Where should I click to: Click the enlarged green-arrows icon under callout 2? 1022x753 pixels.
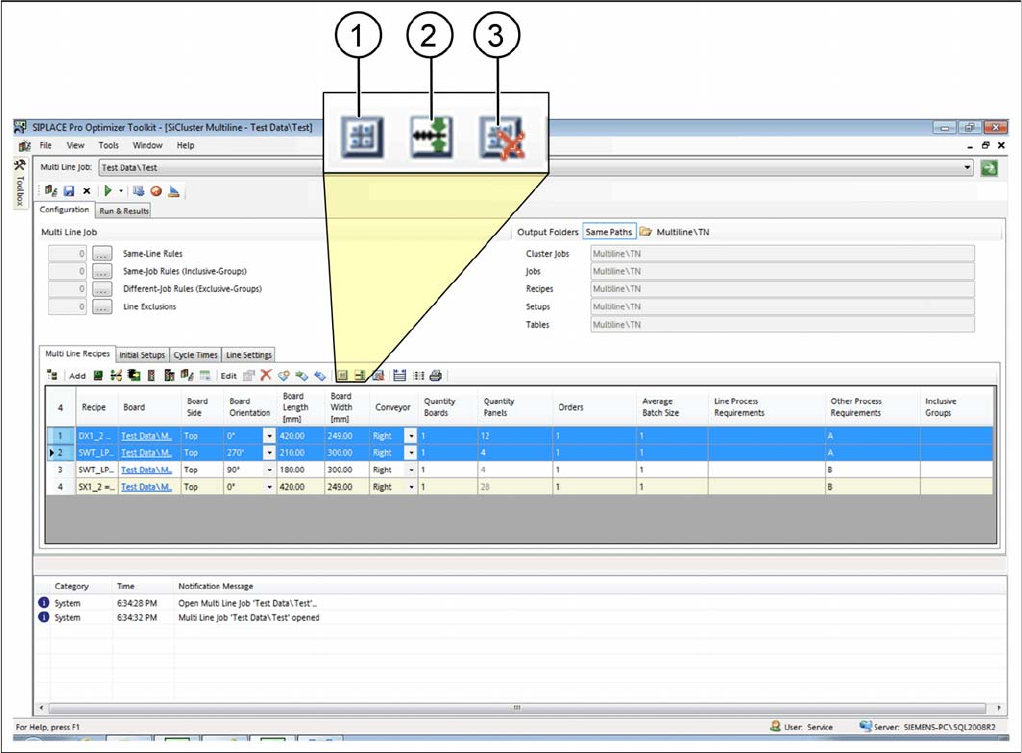point(432,137)
